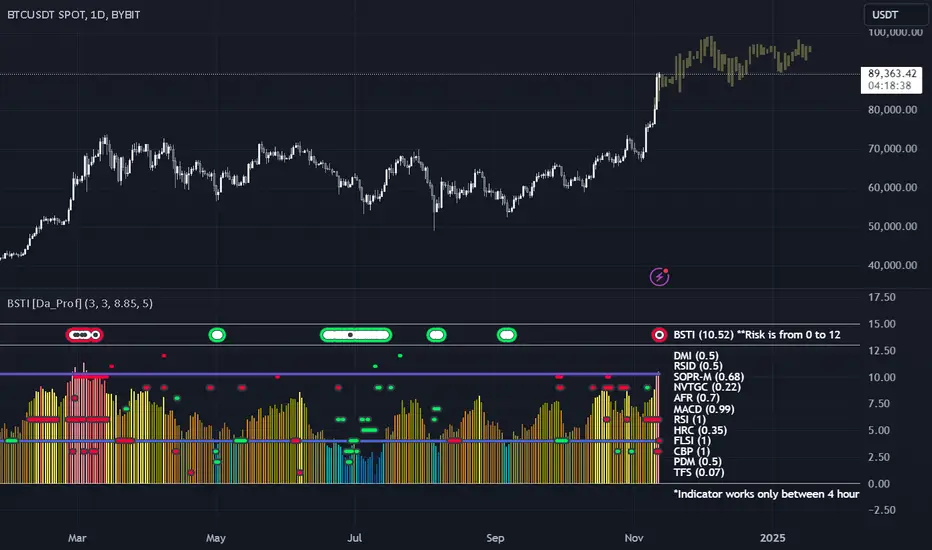Click the BSTI [Da_Prof] indicator legend
The width and height of the screenshot is (932, 550).
80,303
